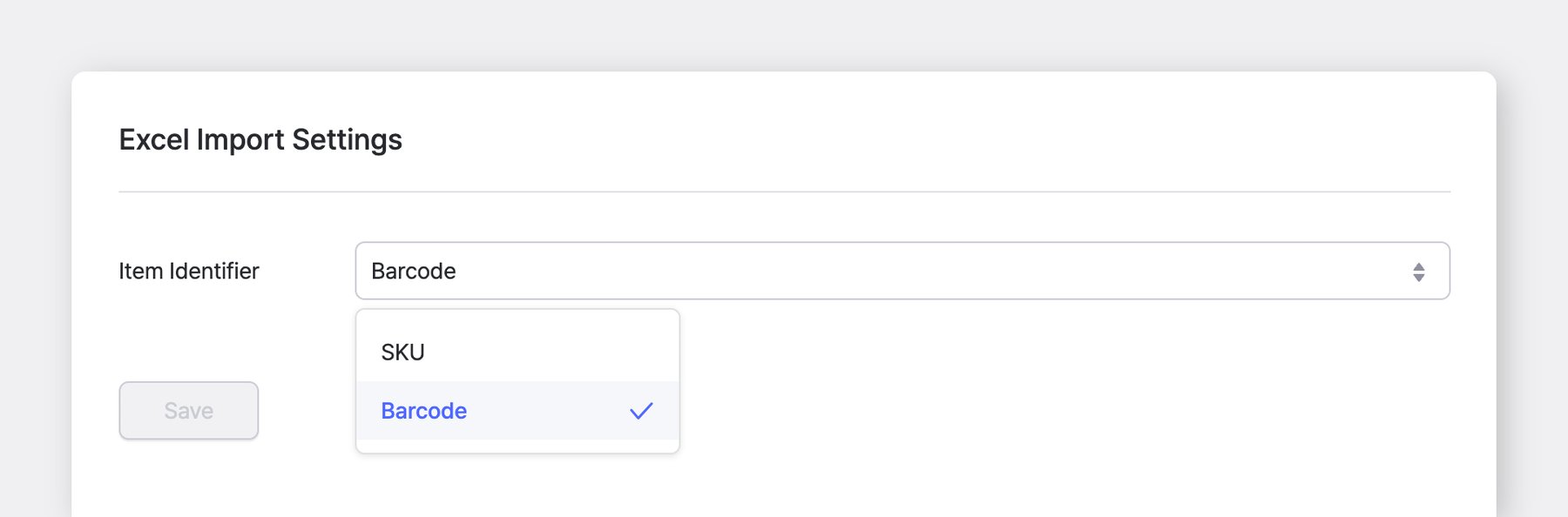Click the downward triangle in selector

(x=1418, y=278)
